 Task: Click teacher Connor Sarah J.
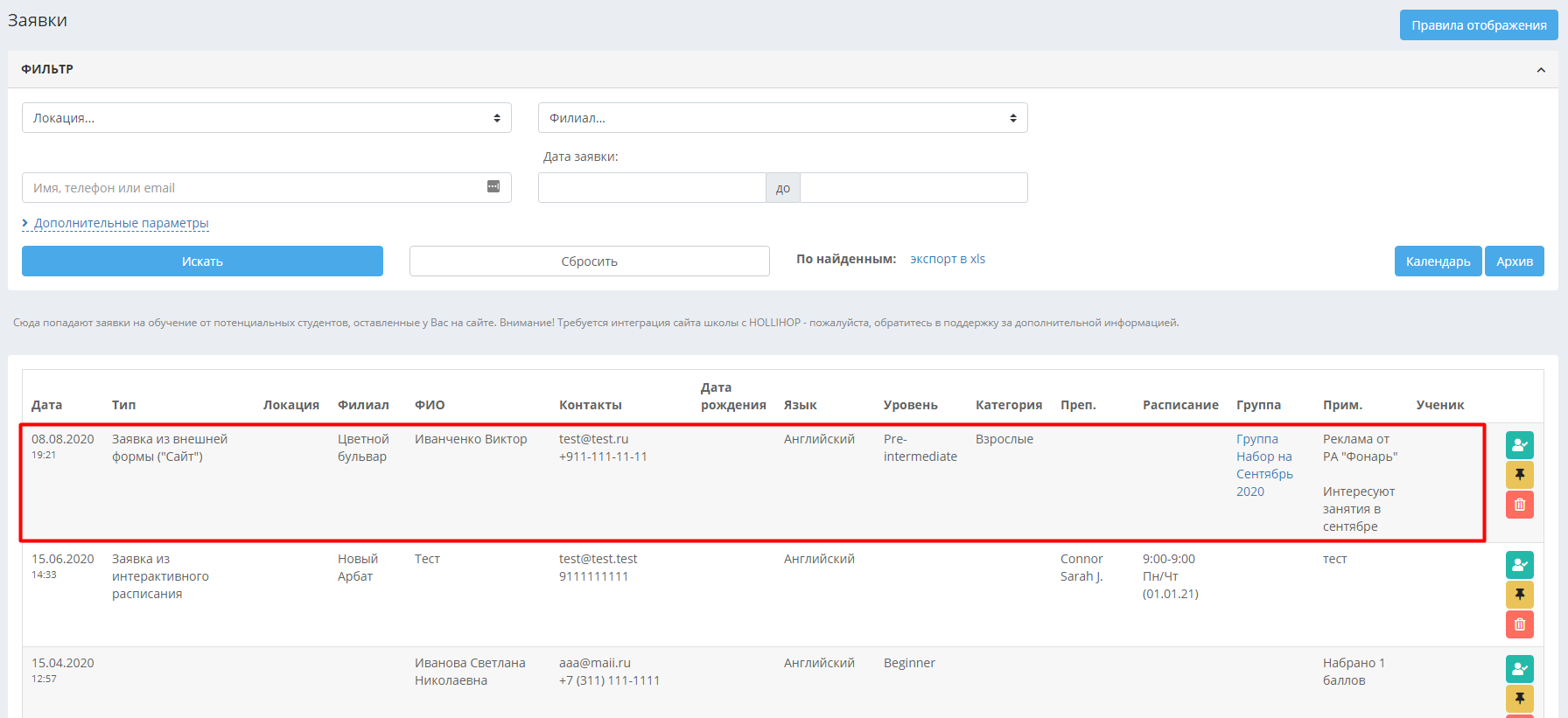(1081, 568)
